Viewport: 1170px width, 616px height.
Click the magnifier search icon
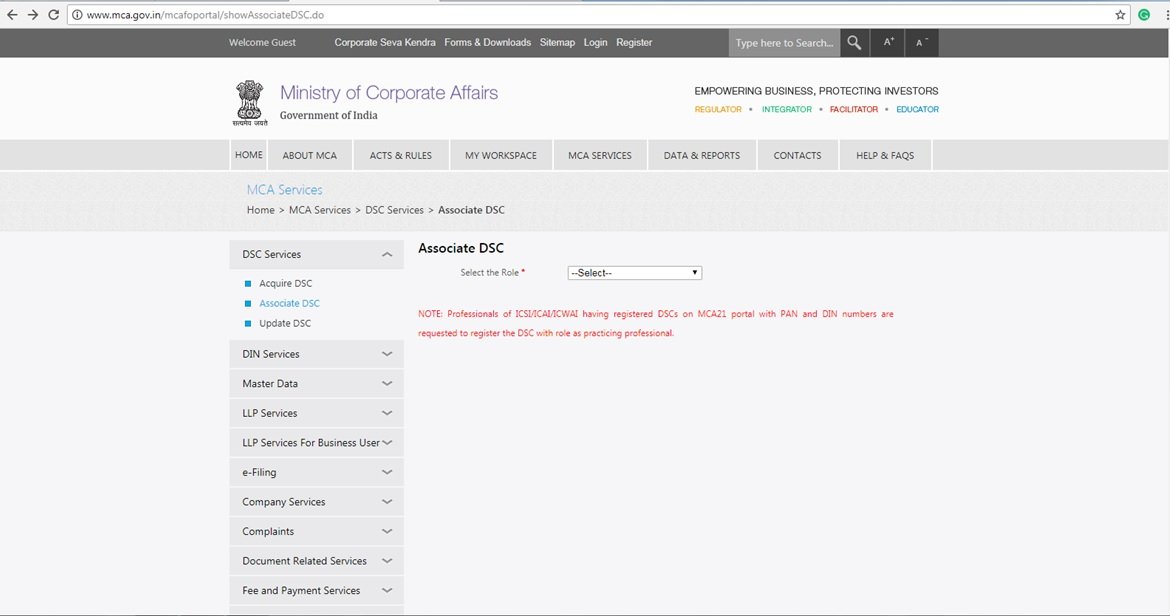click(x=854, y=43)
